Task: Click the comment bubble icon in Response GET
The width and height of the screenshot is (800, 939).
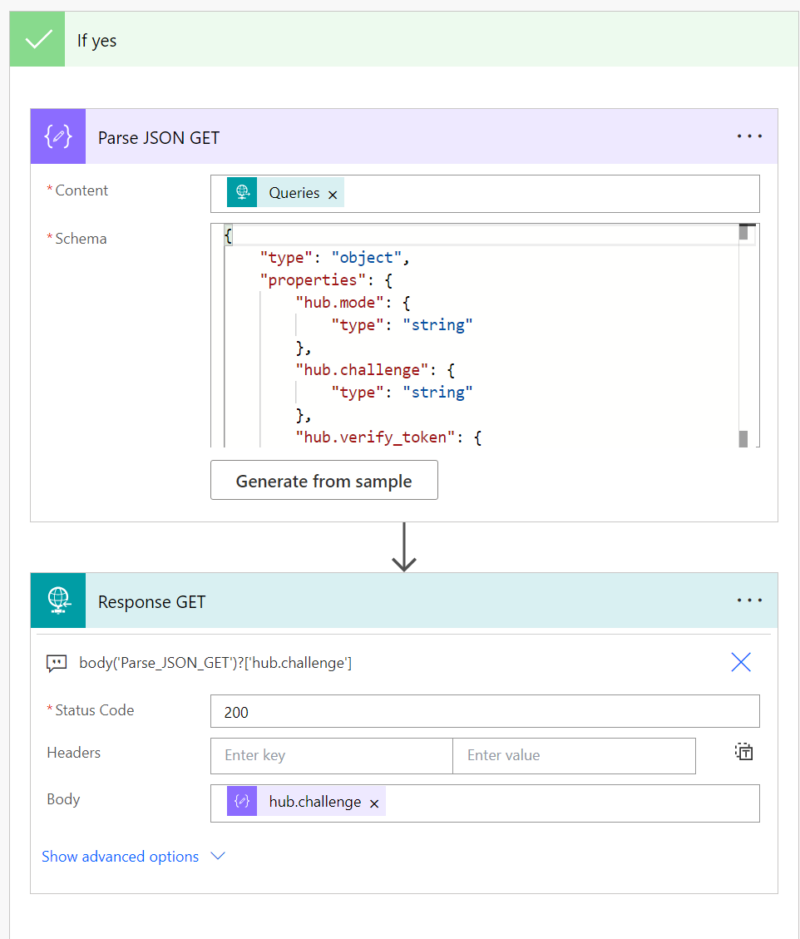Action: [x=57, y=663]
